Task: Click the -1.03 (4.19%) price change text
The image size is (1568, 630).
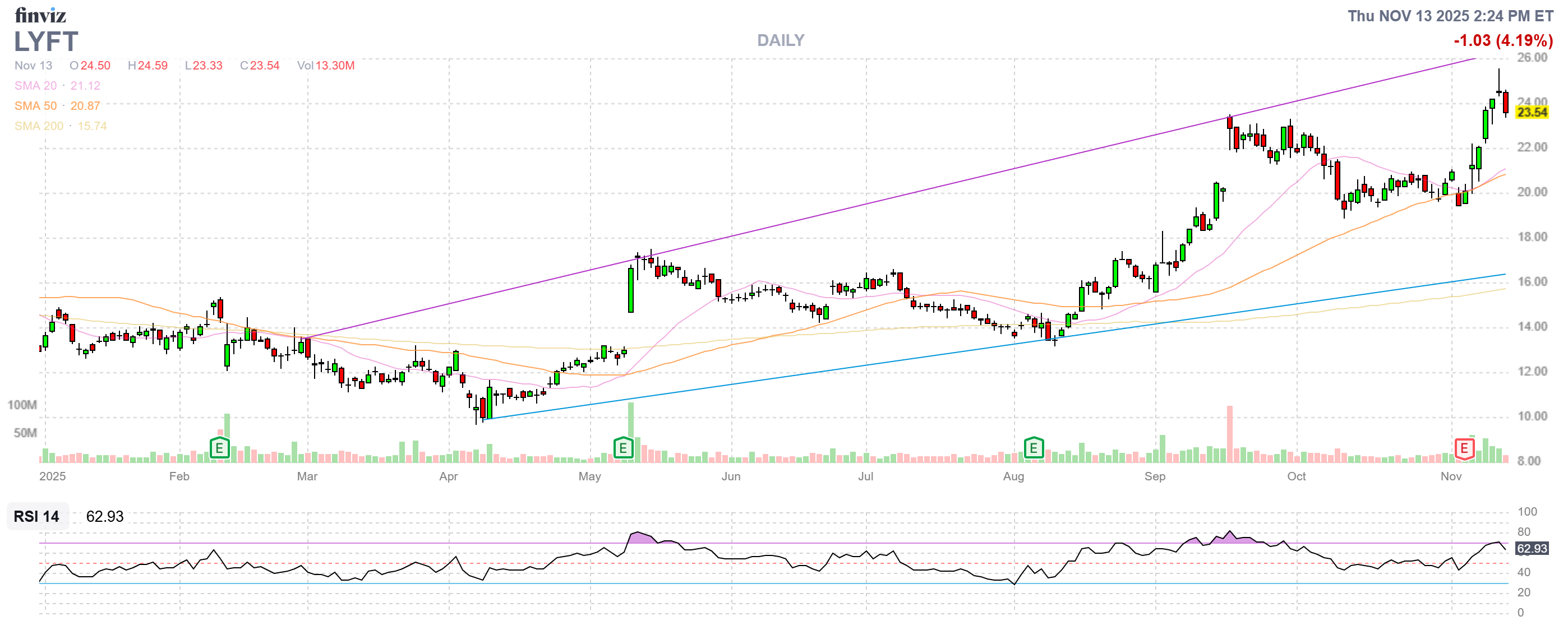Action: coord(1502,41)
